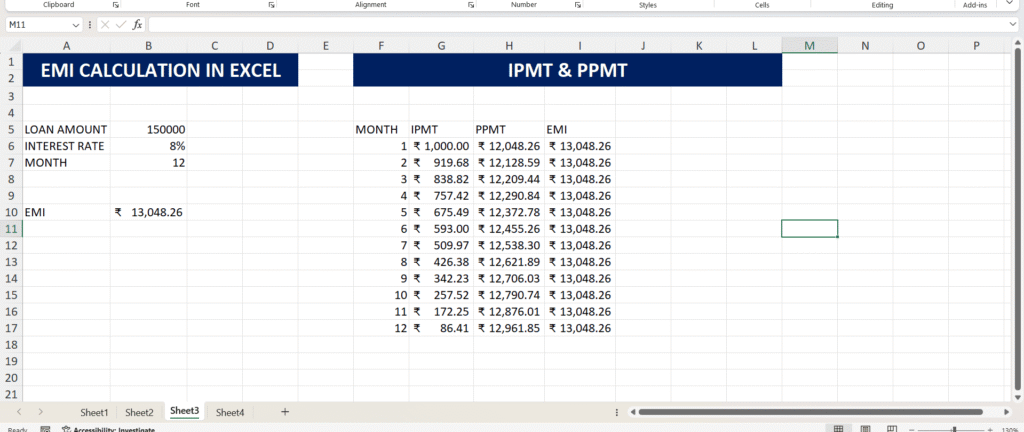
Task: Select the EMI result cell in column B
Action: coord(149,212)
